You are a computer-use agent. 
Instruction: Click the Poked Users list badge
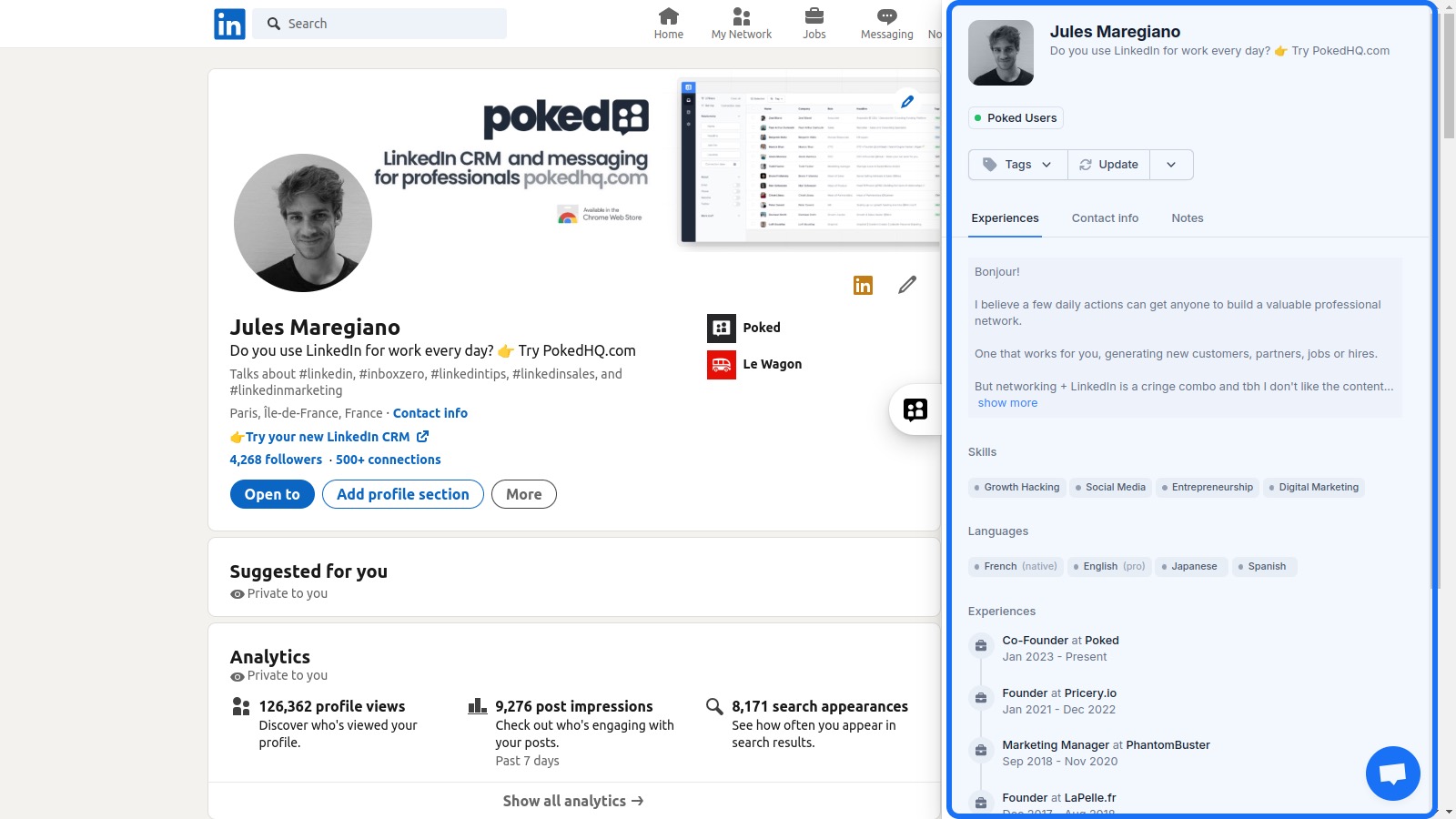pos(1016,118)
